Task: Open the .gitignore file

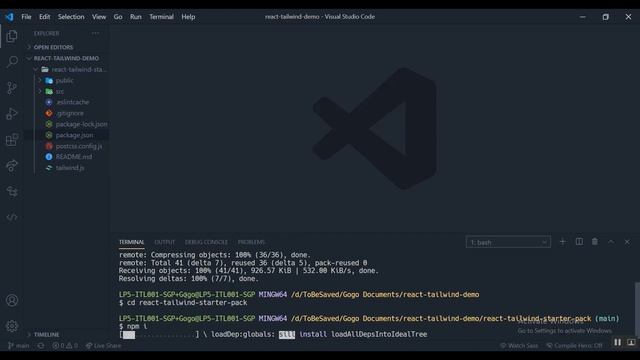Action: coord(70,113)
